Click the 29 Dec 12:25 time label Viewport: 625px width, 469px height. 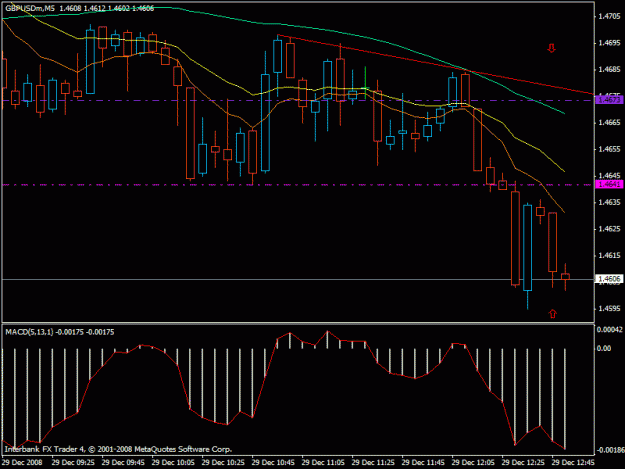pyautogui.click(x=523, y=462)
